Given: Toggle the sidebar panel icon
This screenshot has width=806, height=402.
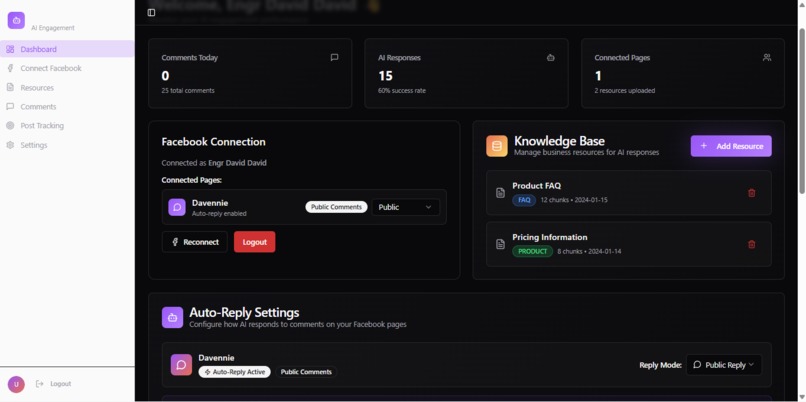Looking at the screenshot, I should coord(151,12).
